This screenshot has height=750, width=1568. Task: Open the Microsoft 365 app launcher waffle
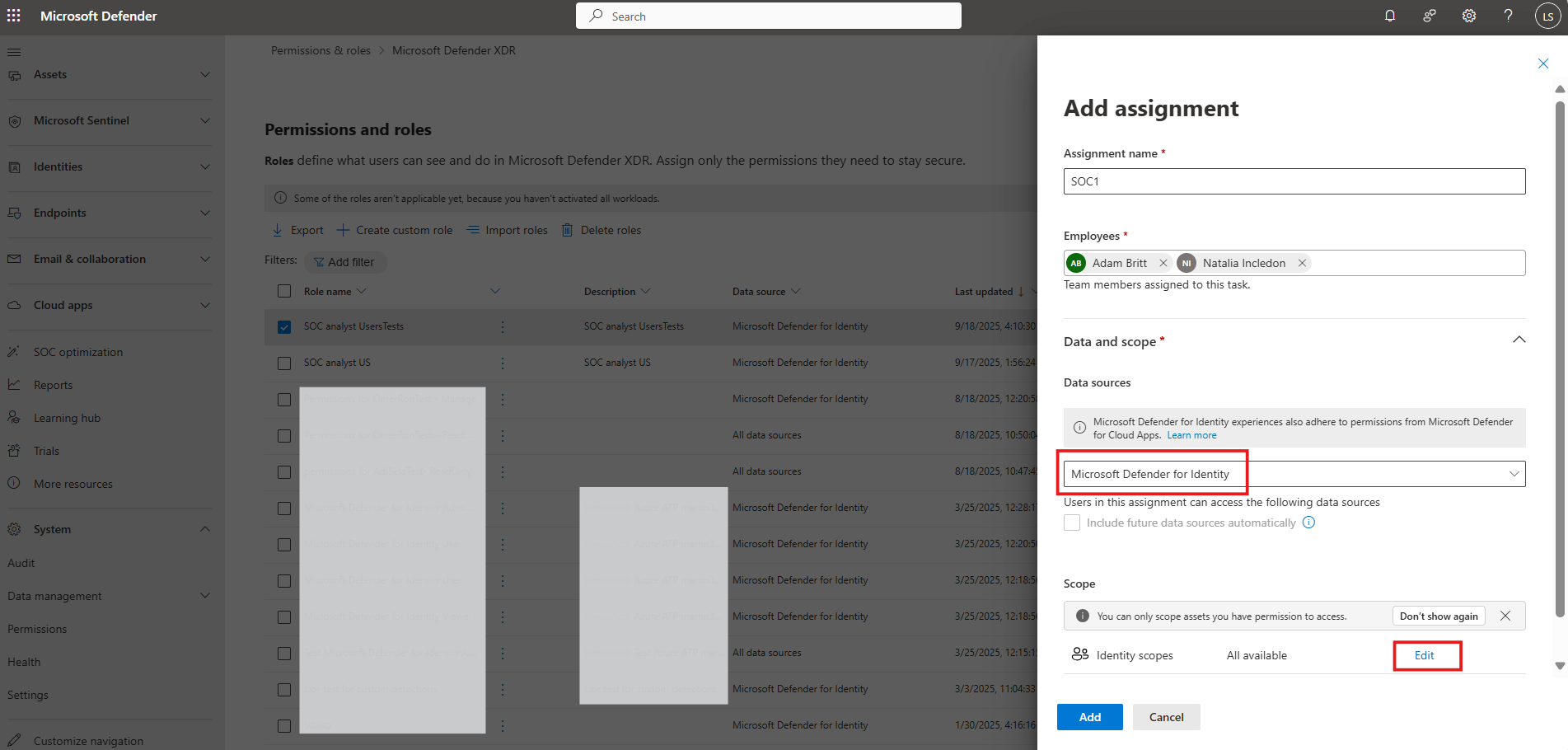click(x=13, y=16)
